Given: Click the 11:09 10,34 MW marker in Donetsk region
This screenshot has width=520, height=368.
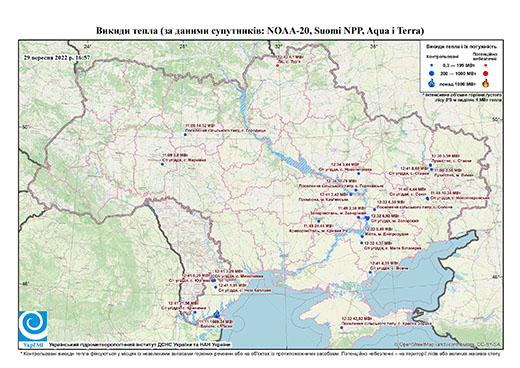Looking at the screenshot, I should (427, 199).
